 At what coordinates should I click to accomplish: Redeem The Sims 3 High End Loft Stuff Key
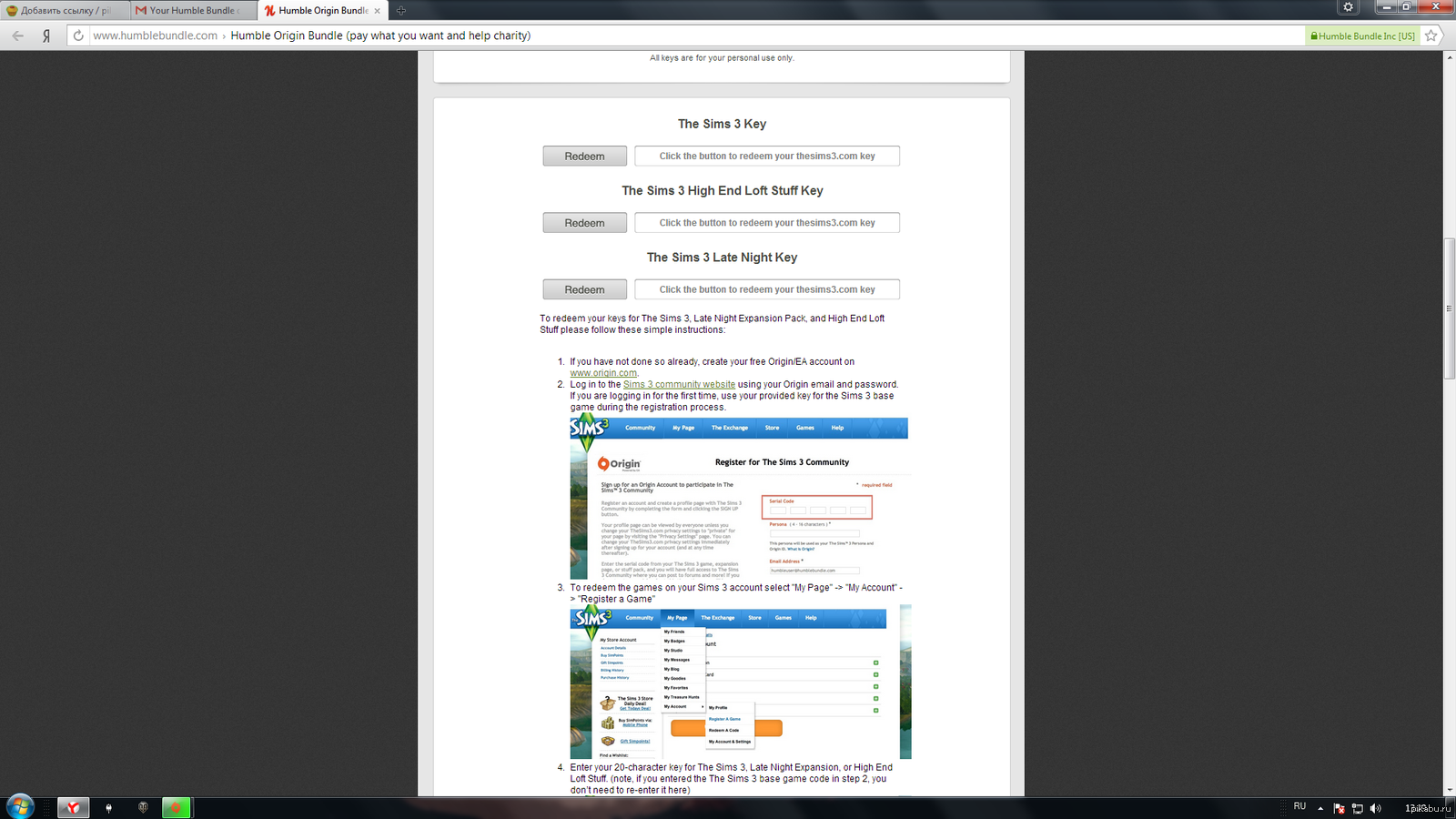[x=585, y=223]
